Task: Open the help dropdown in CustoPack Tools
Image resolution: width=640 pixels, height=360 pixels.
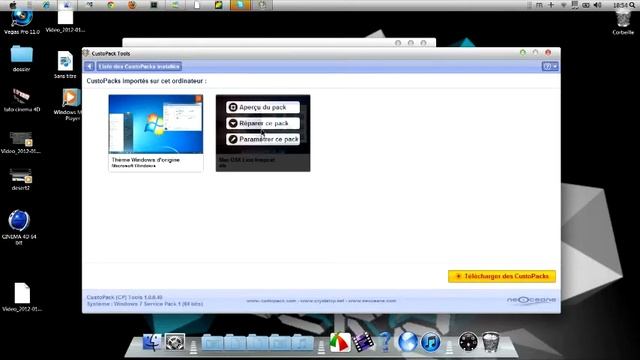Action: (550, 66)
